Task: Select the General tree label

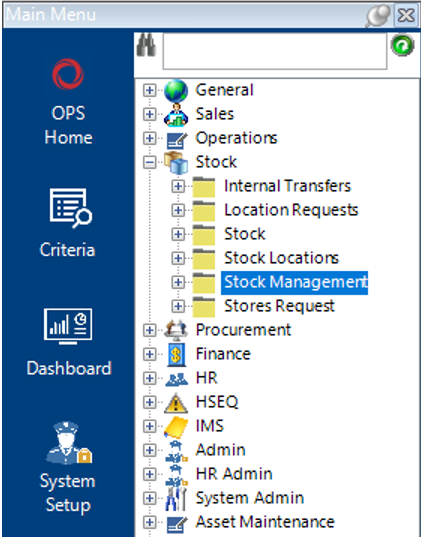Action: tap(224, 90)
